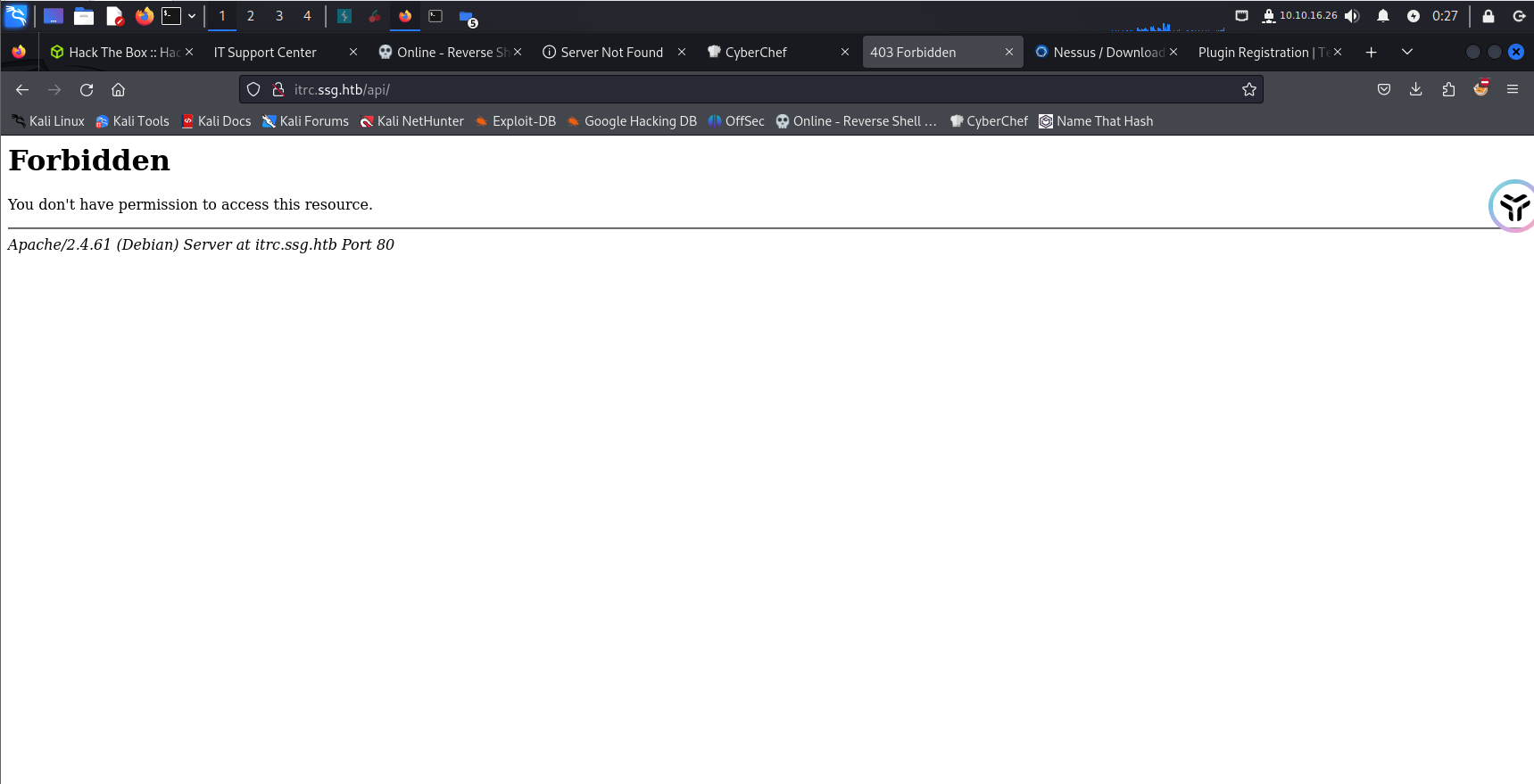This screenshot has height=784, width=1534.
Task: Open a new browser tab
Action: pos(1372,53)
